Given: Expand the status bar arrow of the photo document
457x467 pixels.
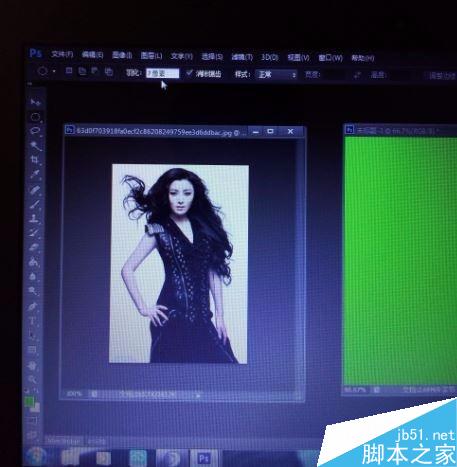Looking at the screenshot, I should pos(198,396).
